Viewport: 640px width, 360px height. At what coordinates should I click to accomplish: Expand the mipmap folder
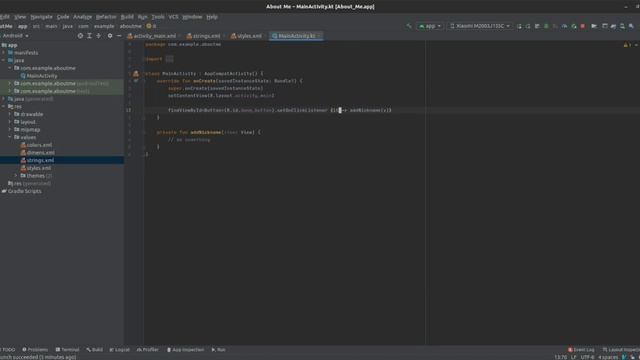[x=10, y=129]
